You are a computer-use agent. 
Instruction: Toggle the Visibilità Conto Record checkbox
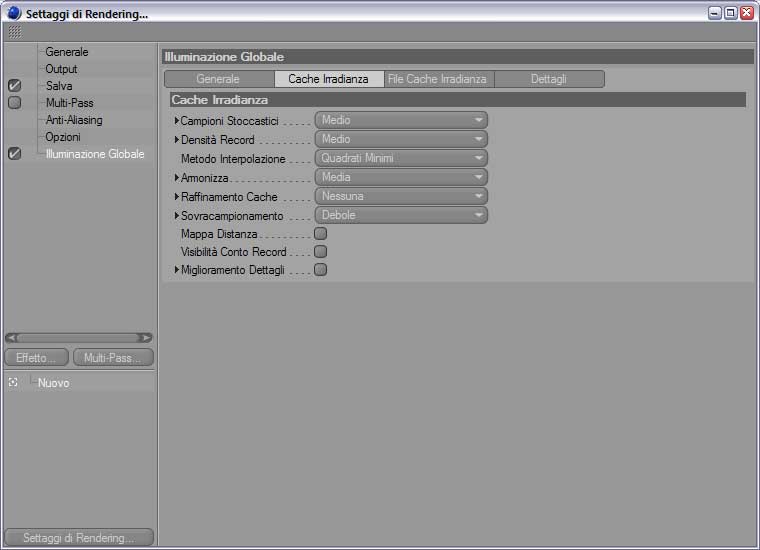point(320,252)
